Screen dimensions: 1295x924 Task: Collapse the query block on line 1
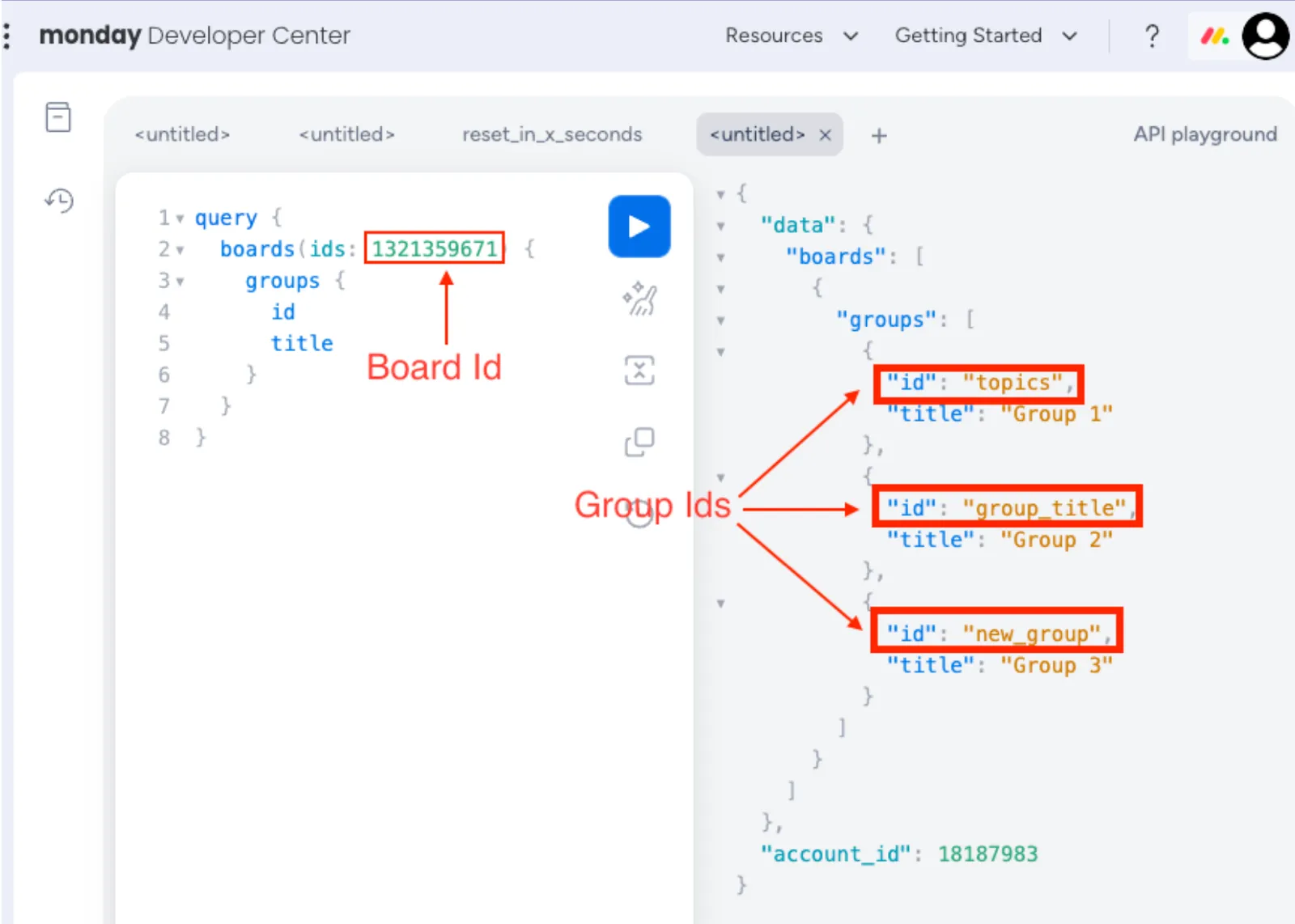180,218
